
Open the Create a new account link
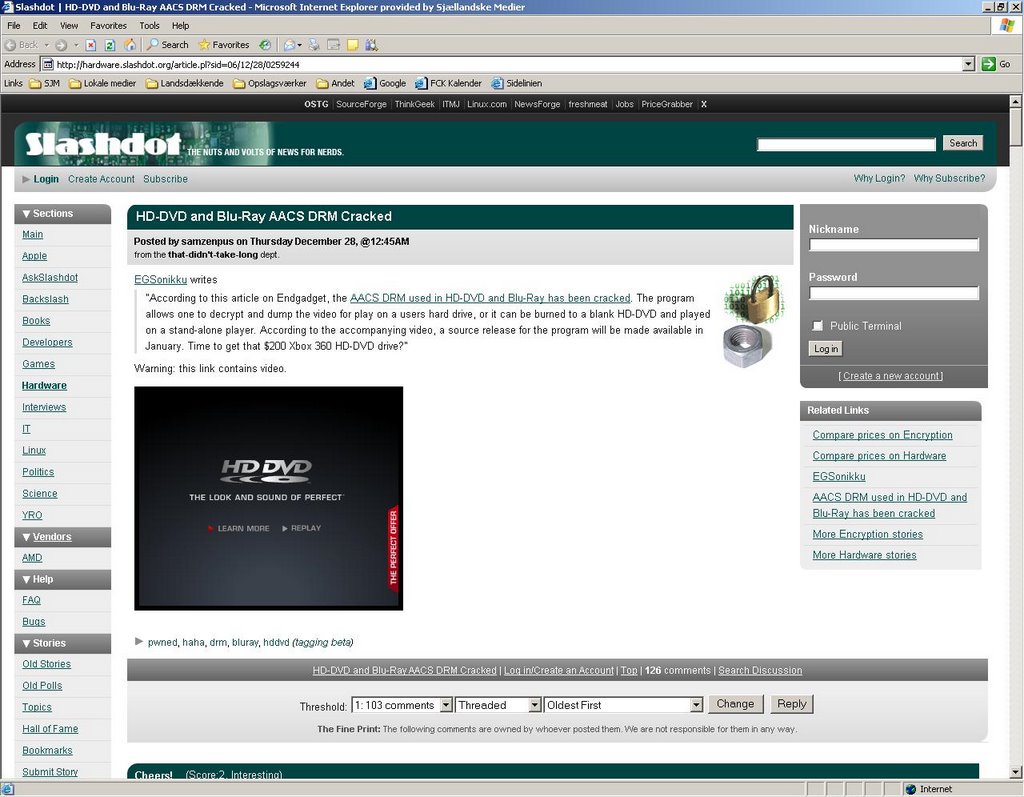[891, 376]
